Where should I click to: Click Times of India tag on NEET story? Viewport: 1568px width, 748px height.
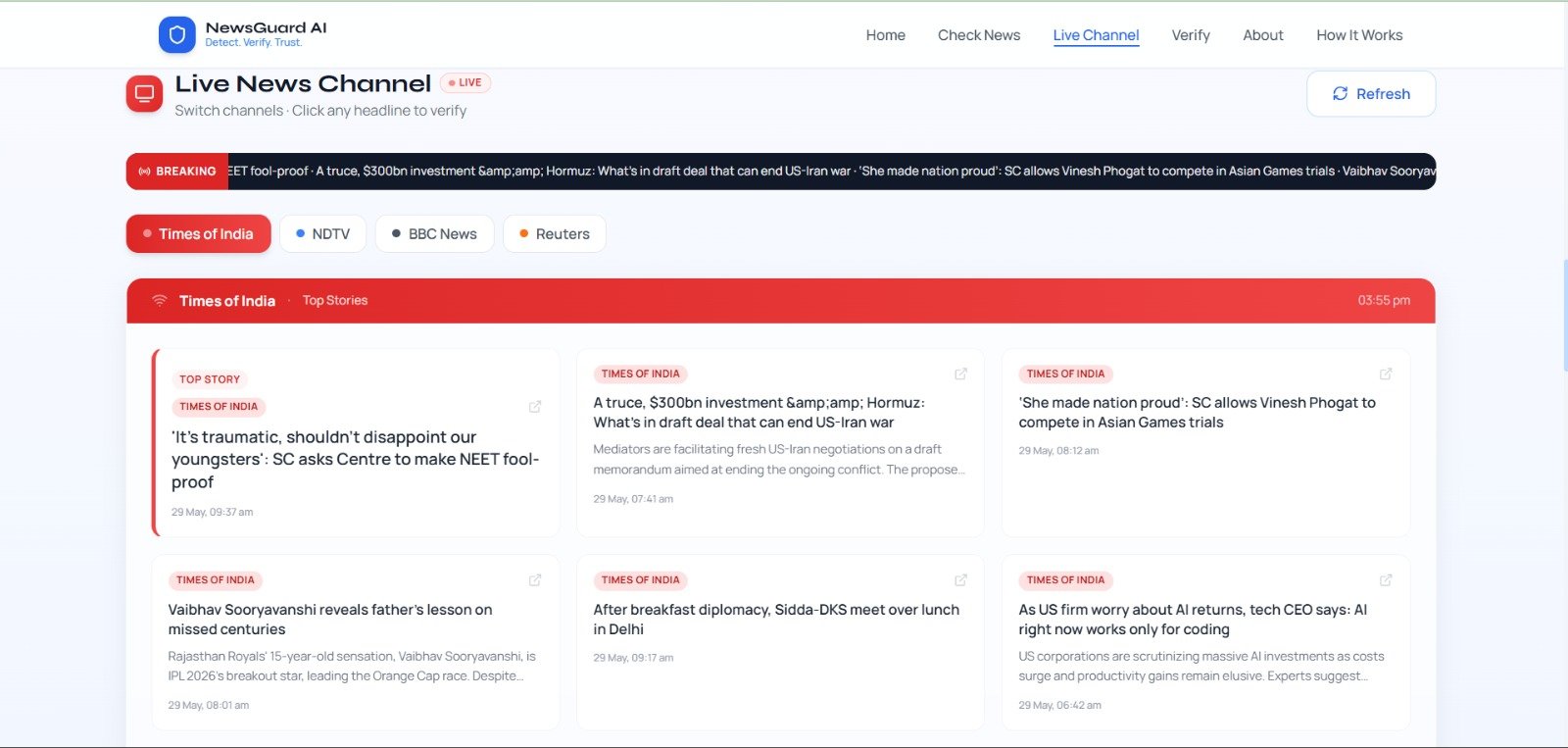(219, 407)
